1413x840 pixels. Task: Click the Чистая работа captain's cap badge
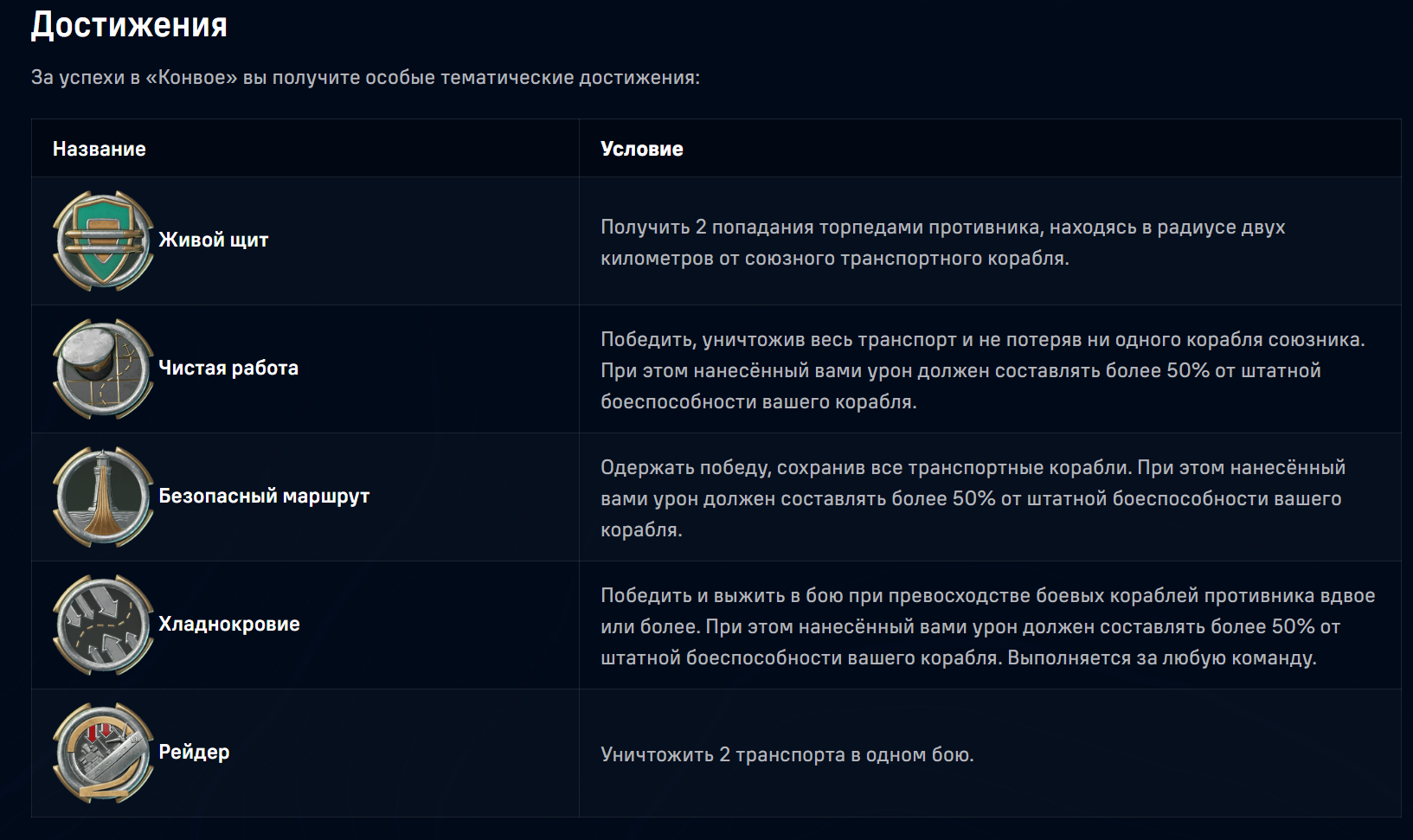click(x=104, y=369)
